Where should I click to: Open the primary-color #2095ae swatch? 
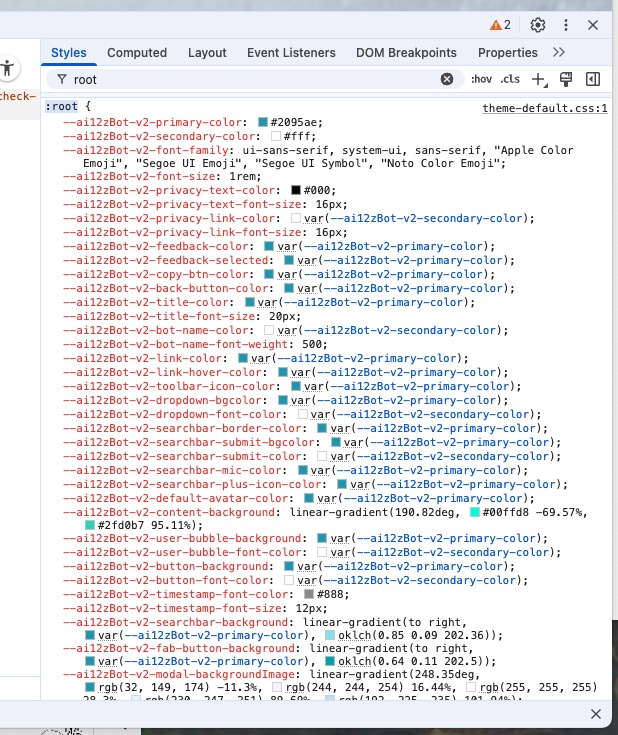(263, 122)
